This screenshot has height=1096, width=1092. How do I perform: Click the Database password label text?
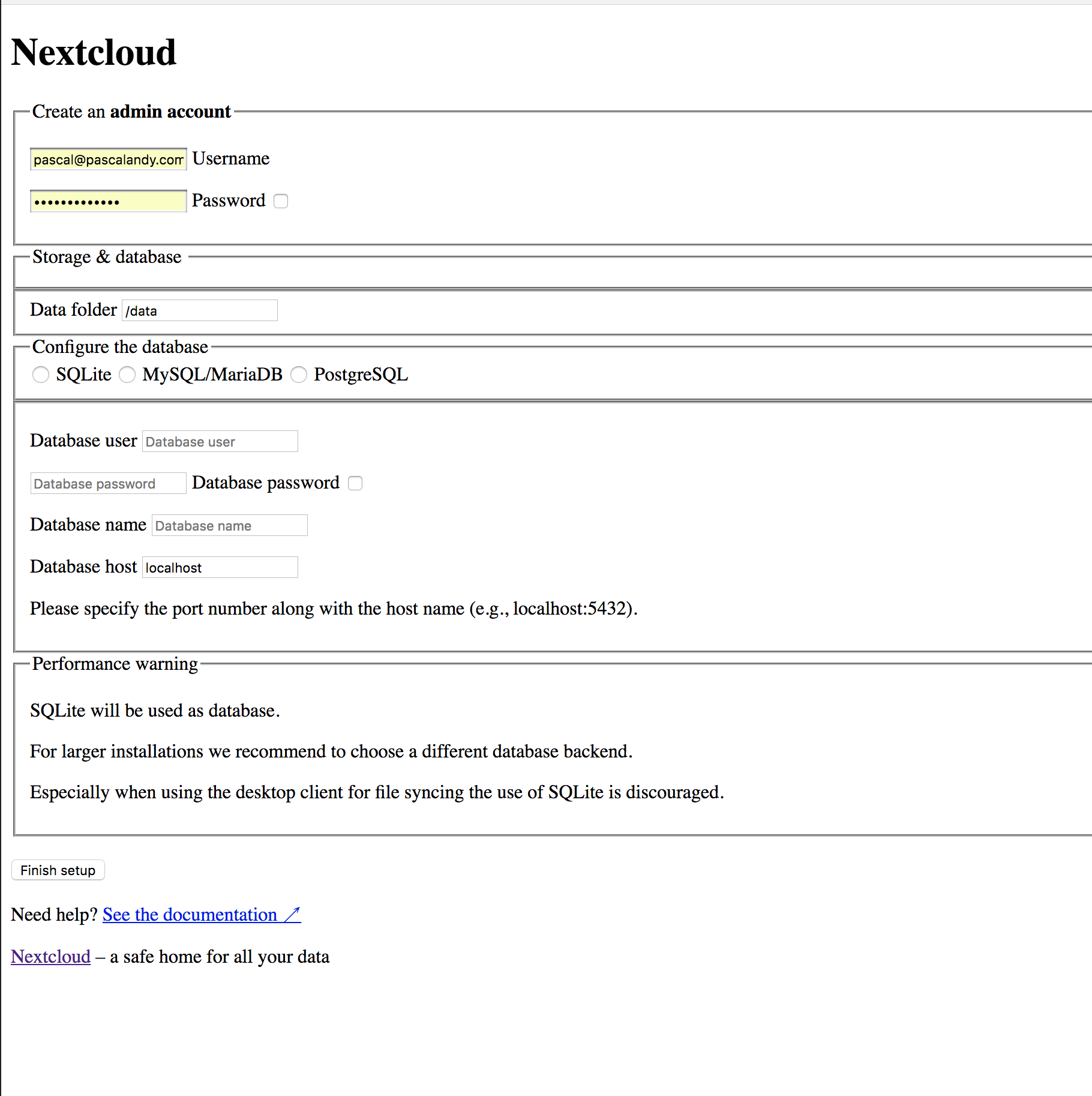[266, 483]
